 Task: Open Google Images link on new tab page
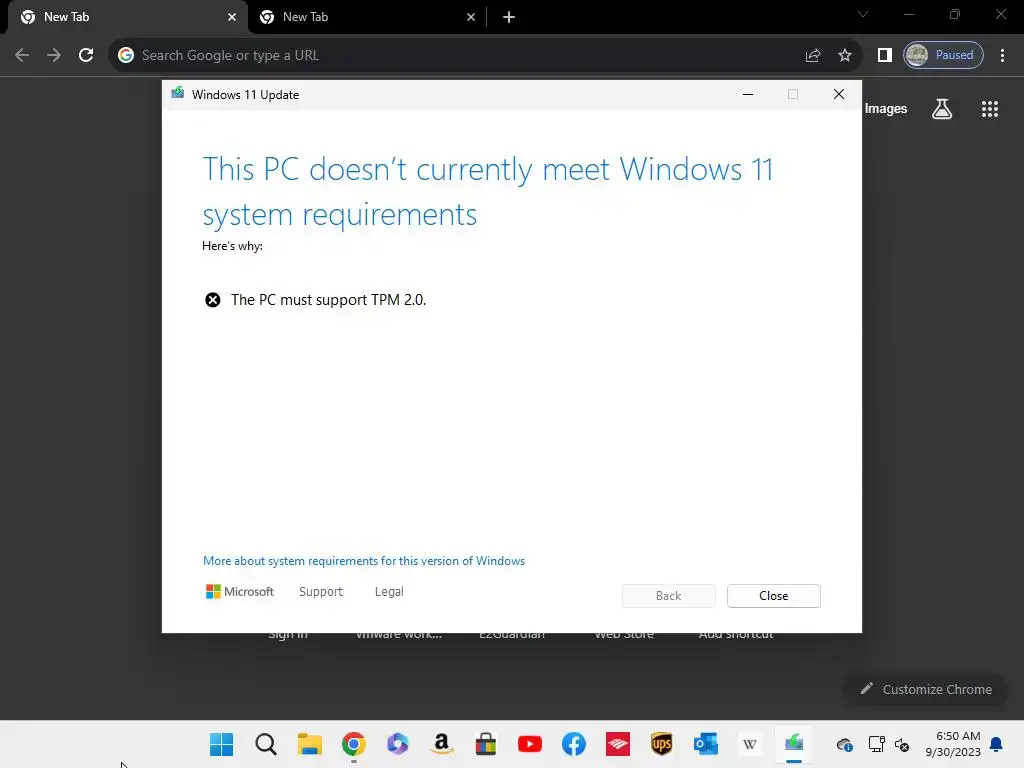pos(886,109)
